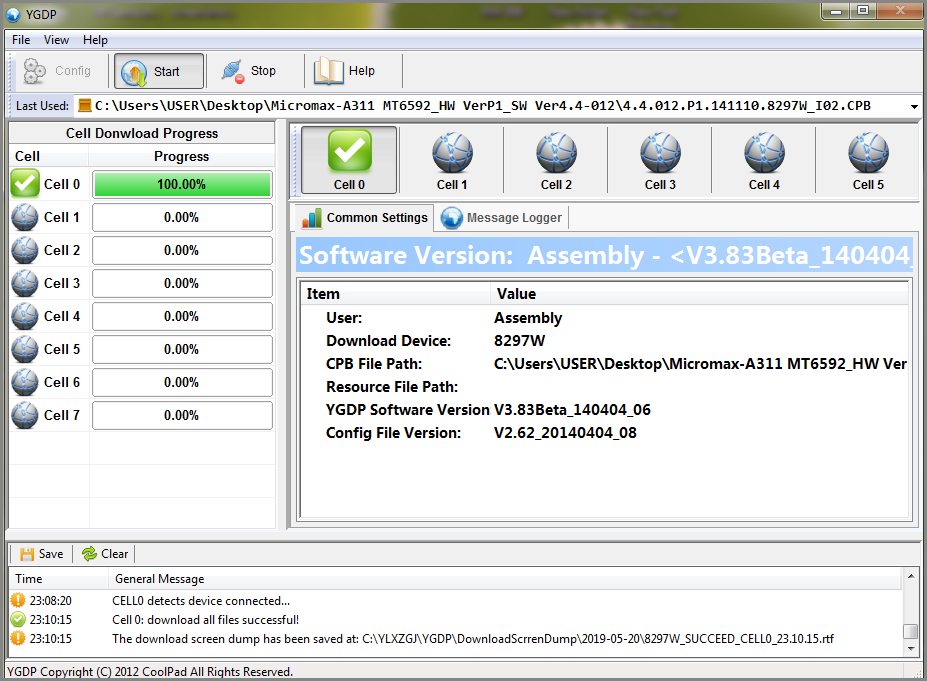Click the Progress column header

(x=181, y=157)
